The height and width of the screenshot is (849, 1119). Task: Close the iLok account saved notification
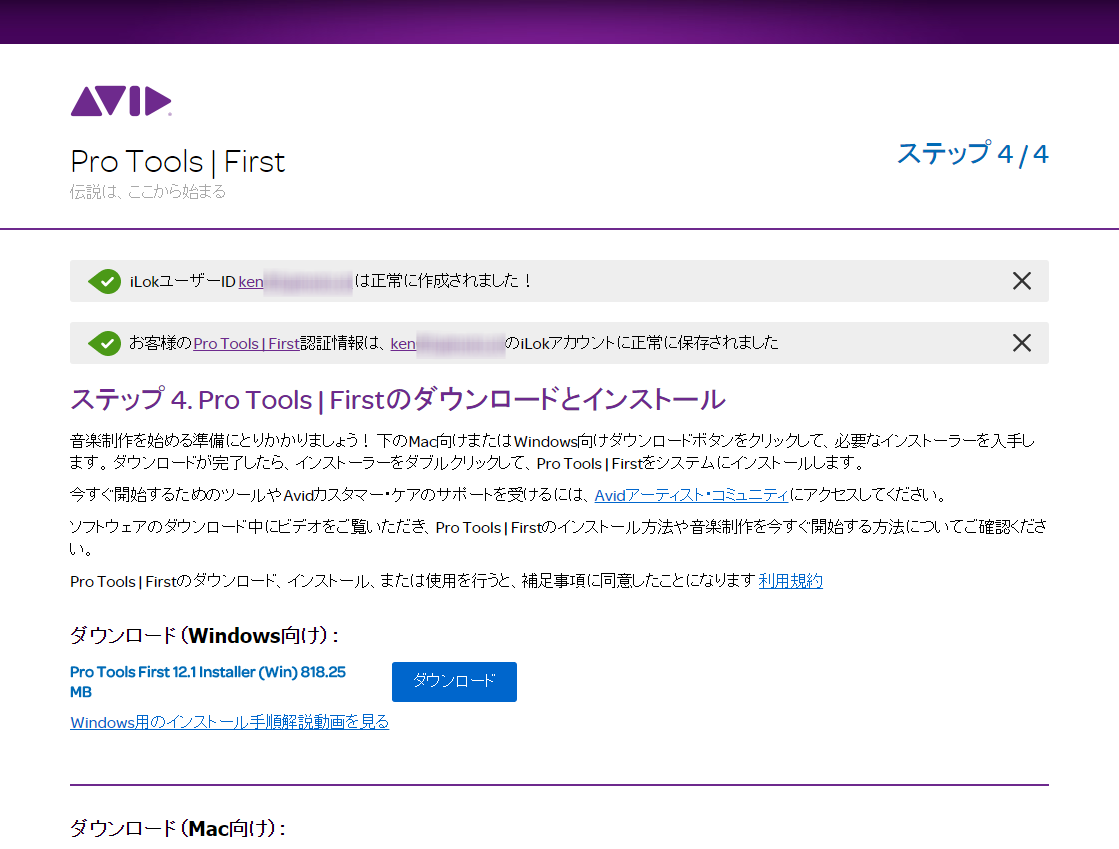[1021, 343]
